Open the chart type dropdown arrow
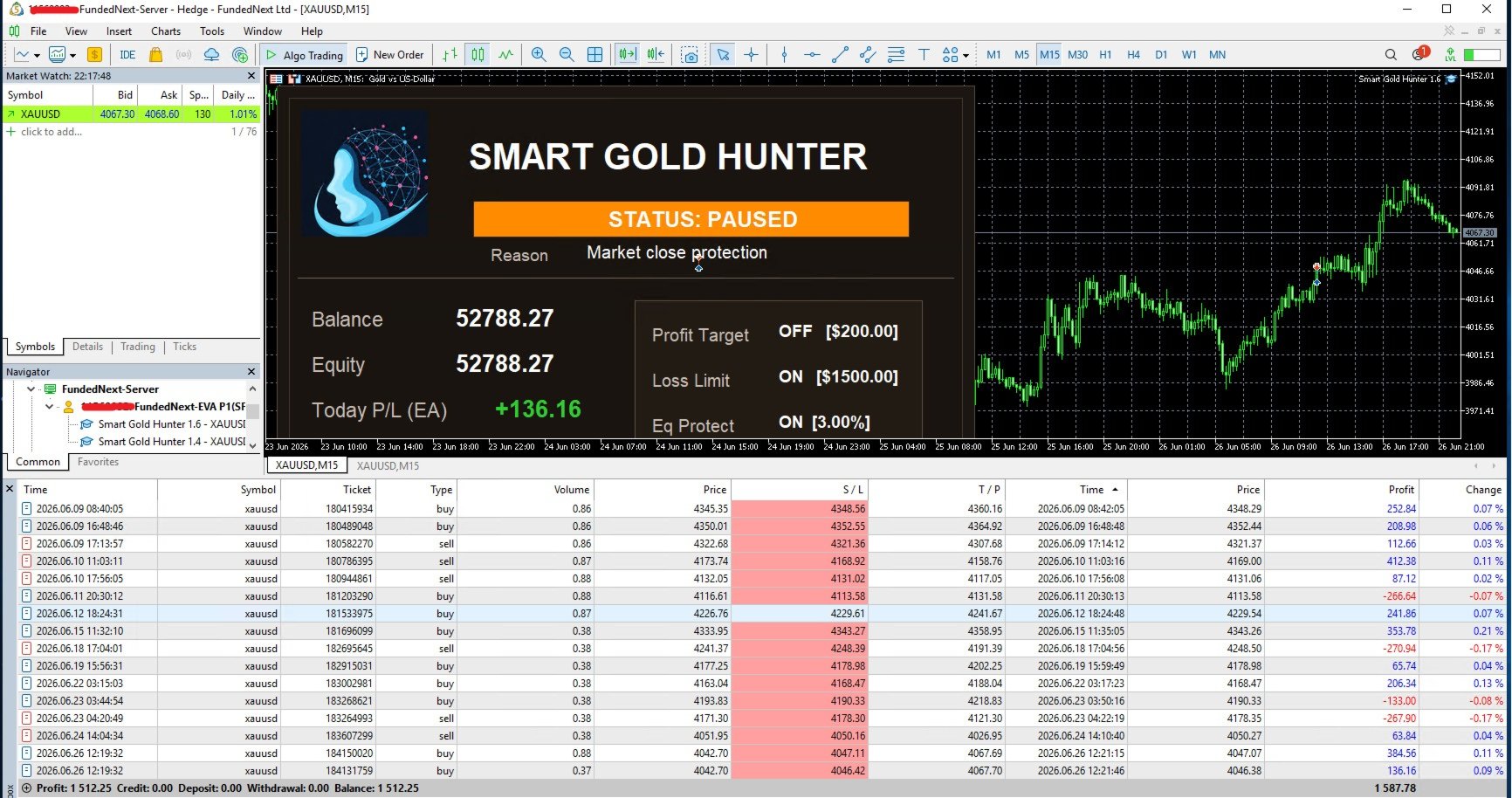This screenshot has width=1512, height=798. tap(37, 55)
